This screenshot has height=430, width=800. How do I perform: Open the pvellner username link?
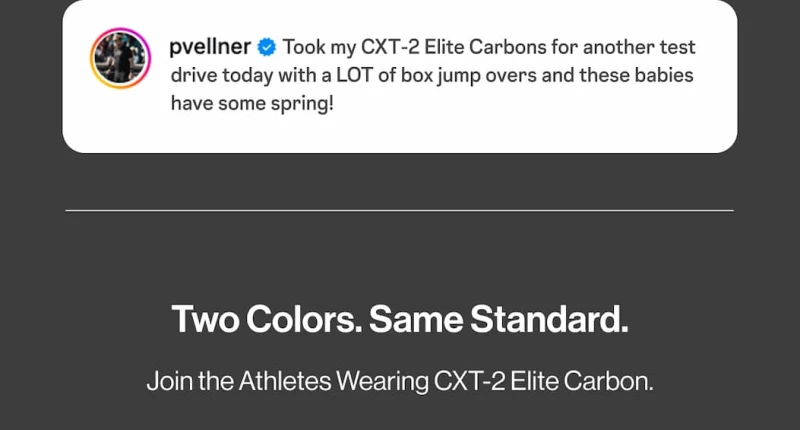click(x=210, y=47)
